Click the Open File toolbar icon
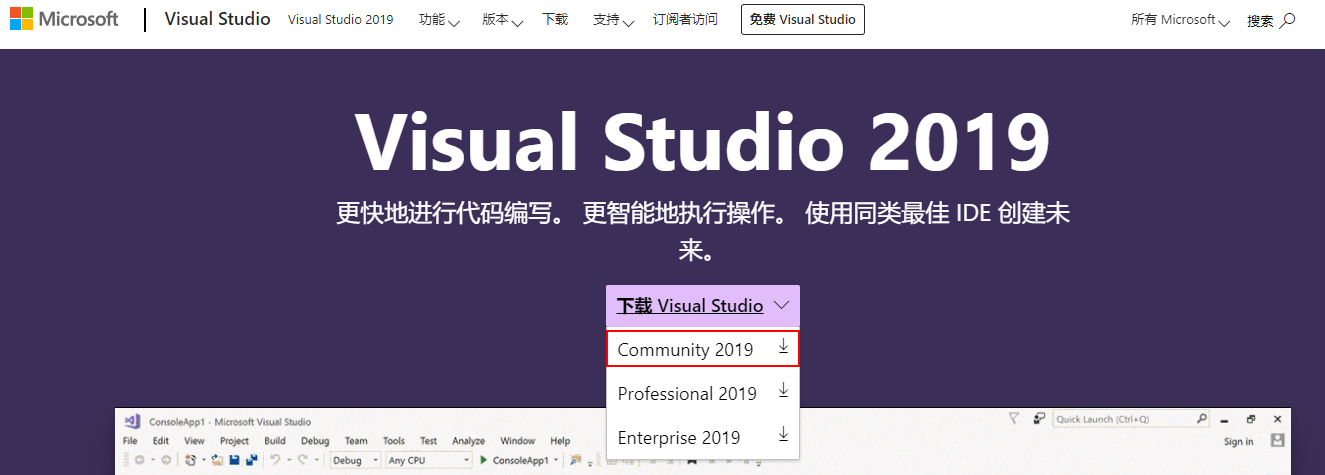The image size is (1325, 475). point(217,460)
